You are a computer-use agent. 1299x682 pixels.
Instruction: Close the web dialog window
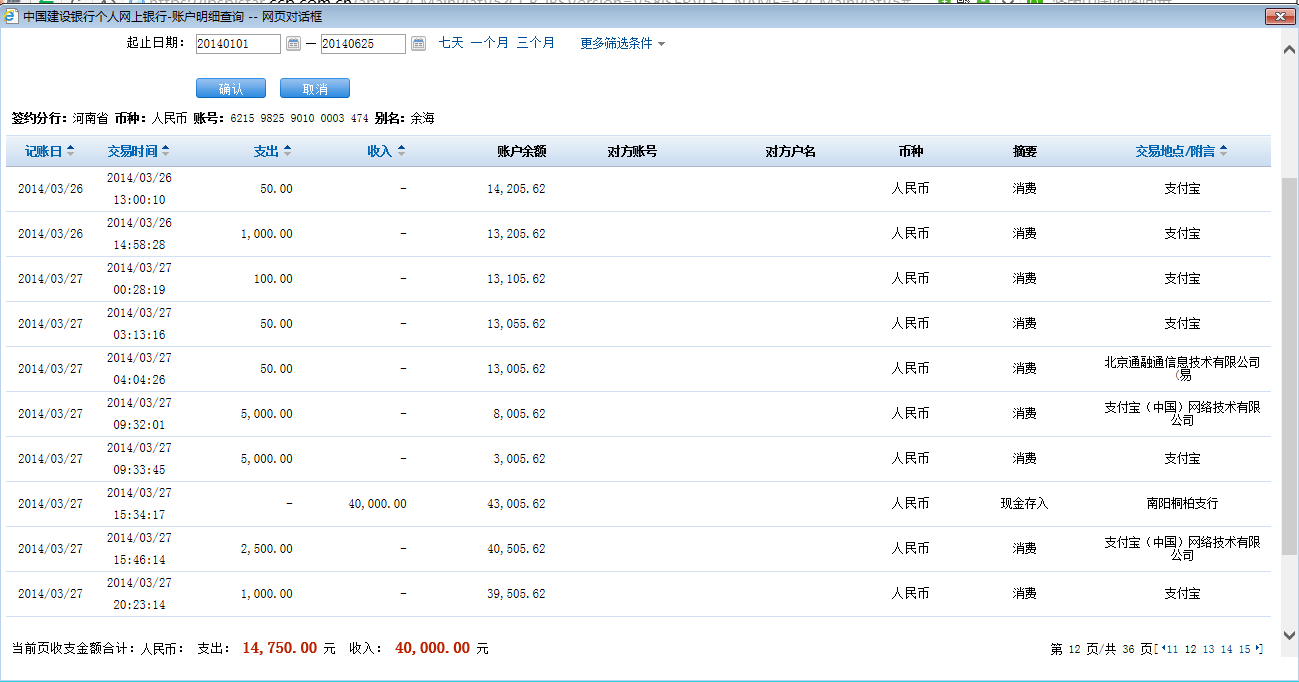click(1279, 17)
